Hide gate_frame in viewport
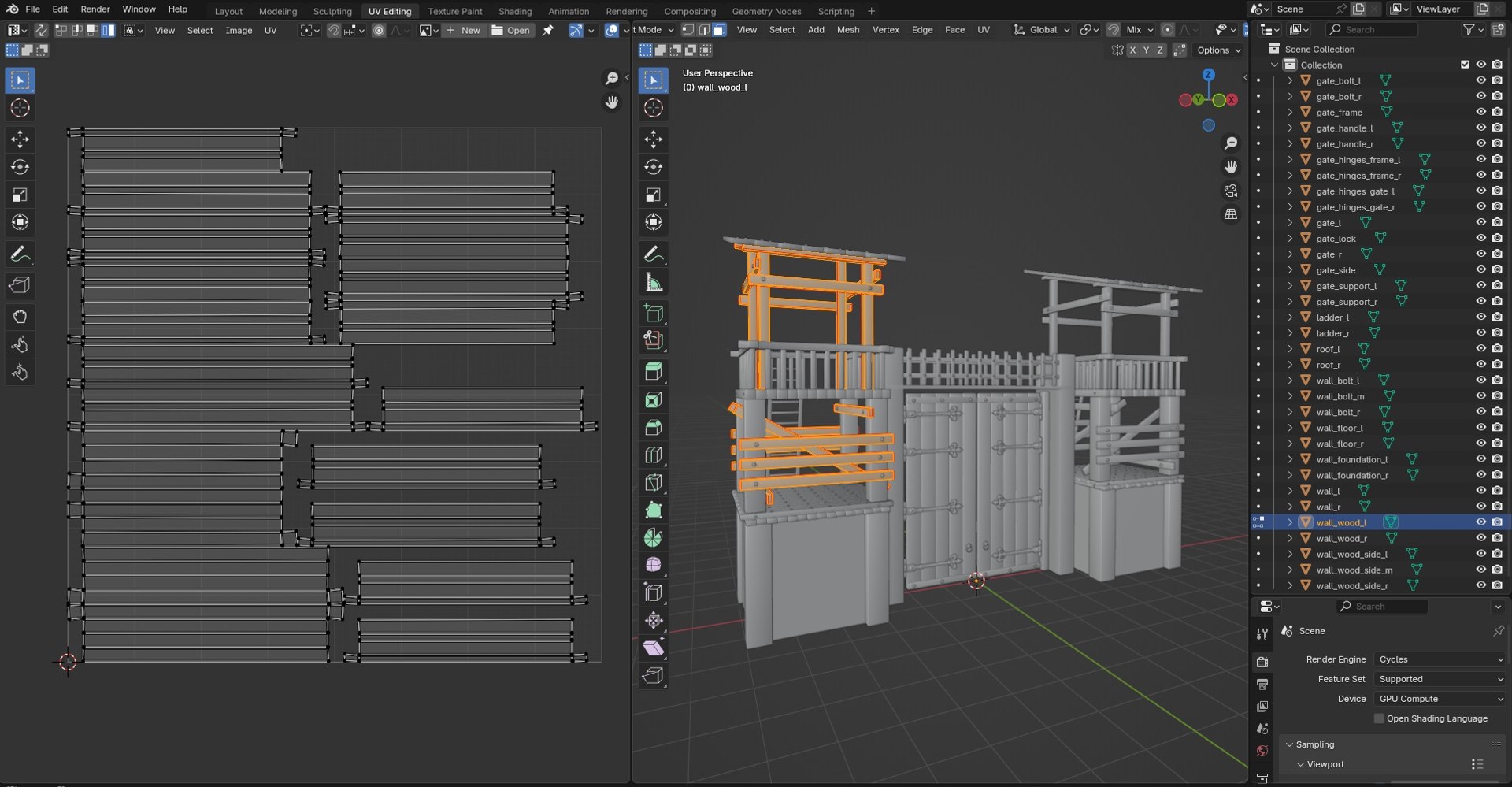This screenshot has width=1512, height=787. point(1480,112)
